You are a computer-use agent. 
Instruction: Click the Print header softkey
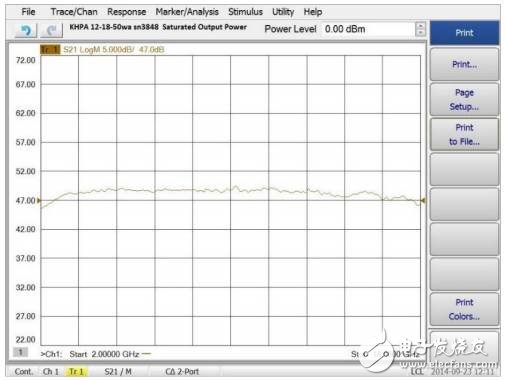coord(465,33)
